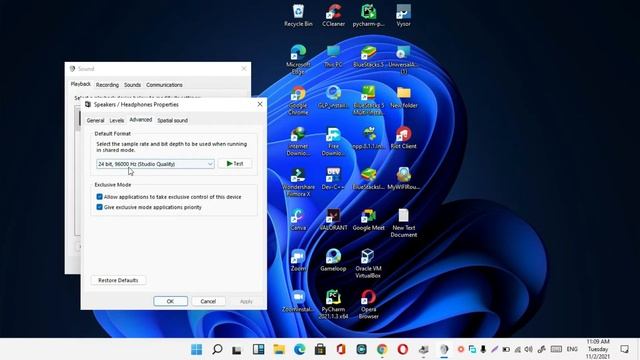Open taskbar Search magnifier
Viewport: 640px width, 360px height.
pos(217,349)
